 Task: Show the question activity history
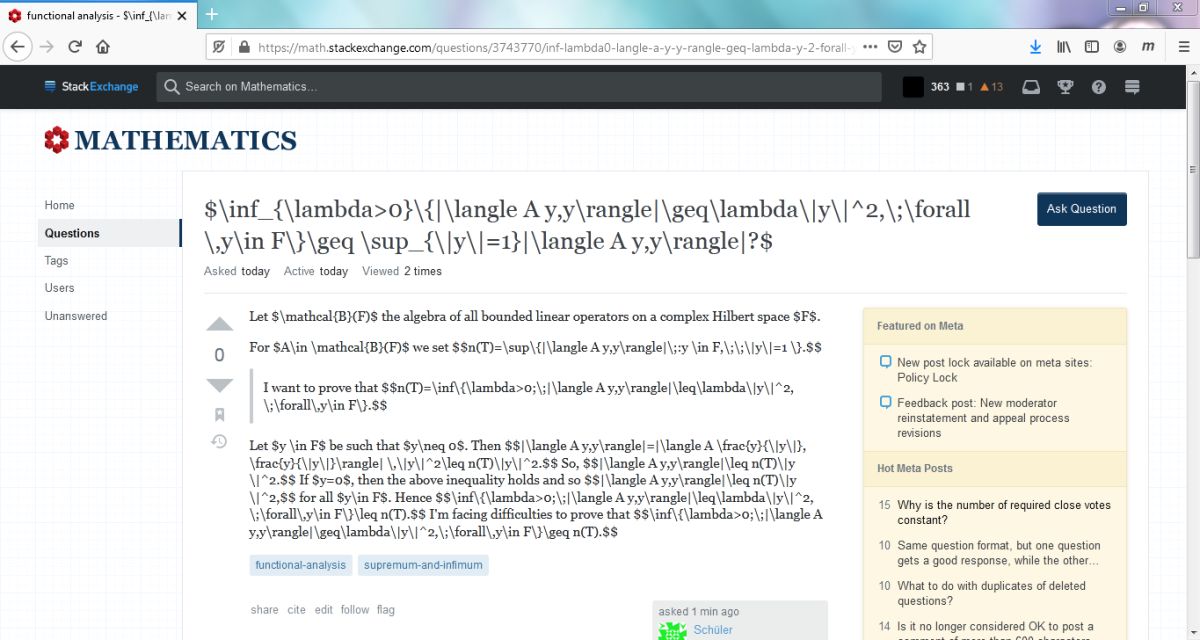tap(220, 441)
